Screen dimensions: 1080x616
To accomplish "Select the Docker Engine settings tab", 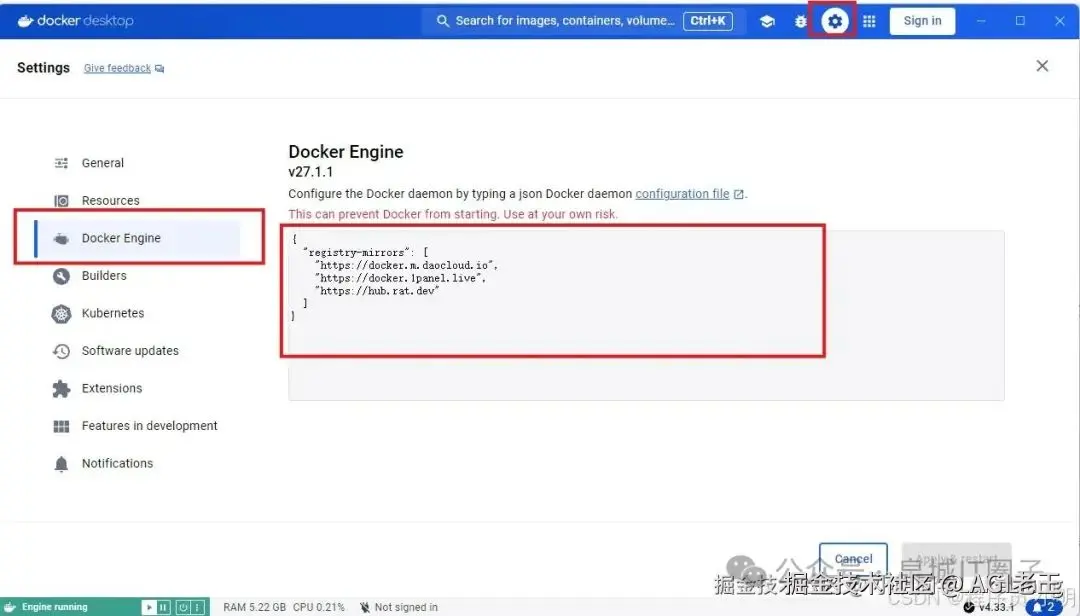I will (137, 238).
